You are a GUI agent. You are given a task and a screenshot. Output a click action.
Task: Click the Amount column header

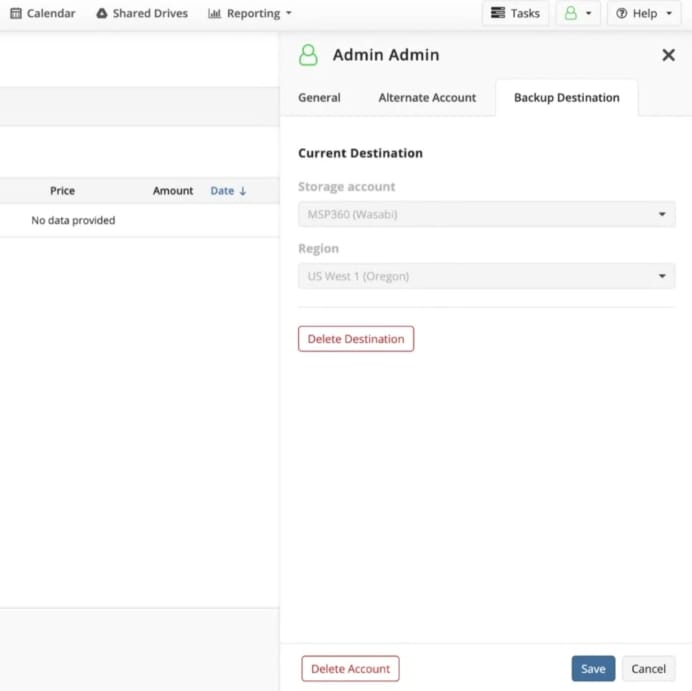click(173, 191)
